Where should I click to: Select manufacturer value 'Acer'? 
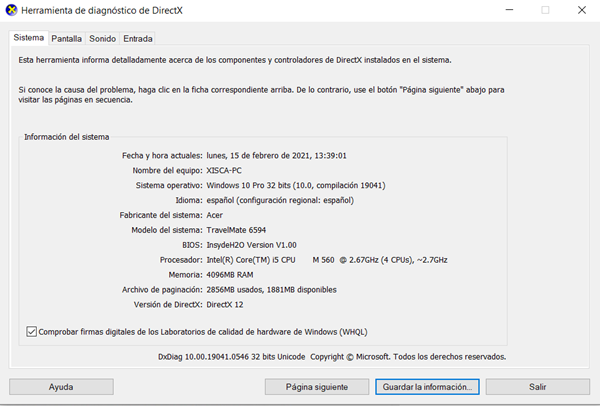click(x=215, y=215)
